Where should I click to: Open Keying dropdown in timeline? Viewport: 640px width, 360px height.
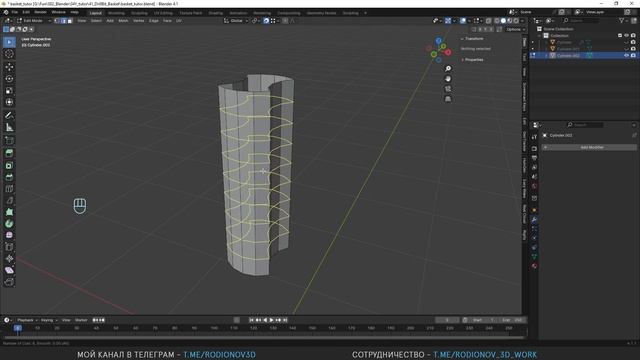pyautogui.click(x=49, y=320)
